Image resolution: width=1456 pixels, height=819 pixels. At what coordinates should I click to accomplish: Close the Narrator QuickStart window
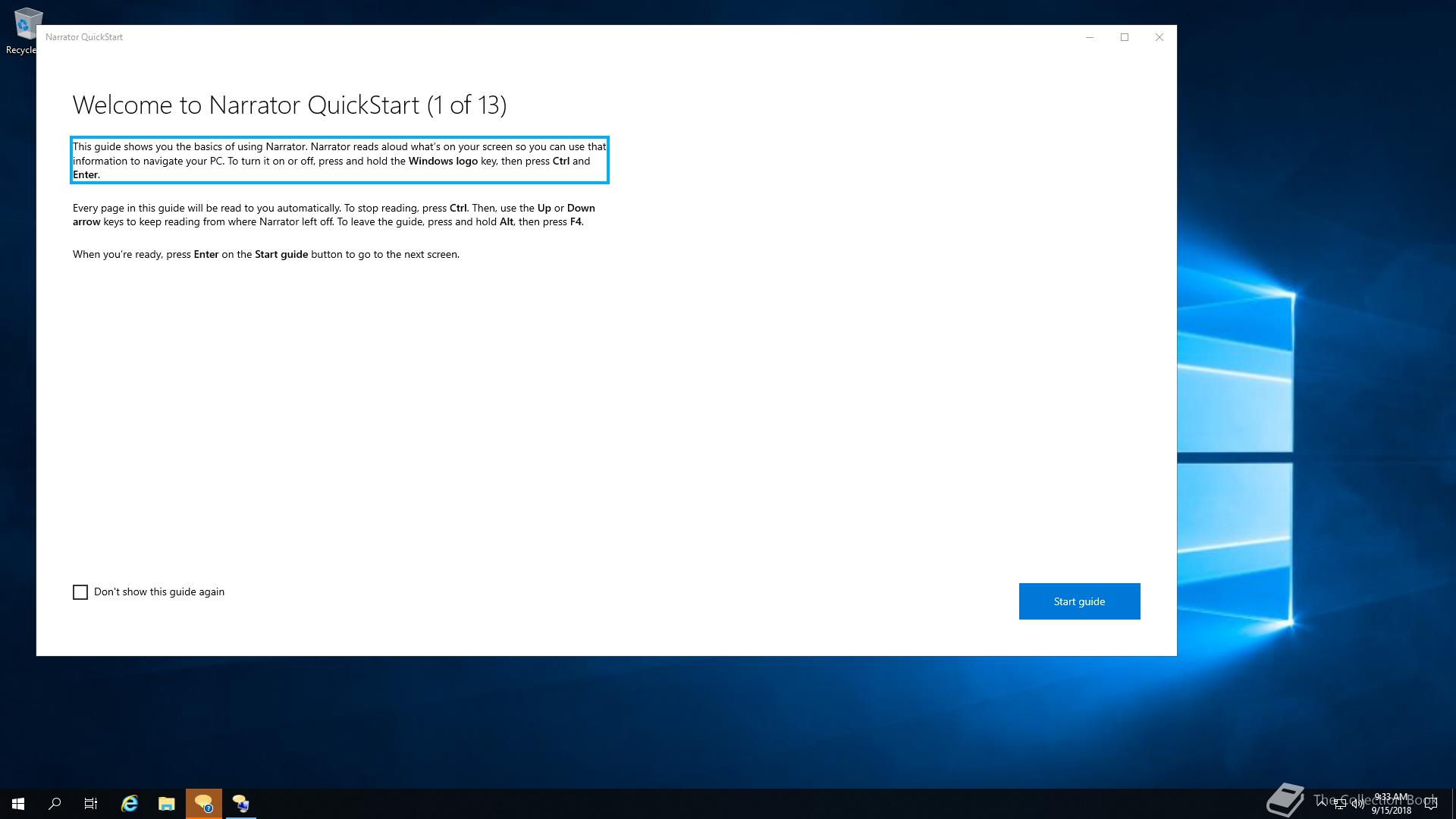(1159, 37)
